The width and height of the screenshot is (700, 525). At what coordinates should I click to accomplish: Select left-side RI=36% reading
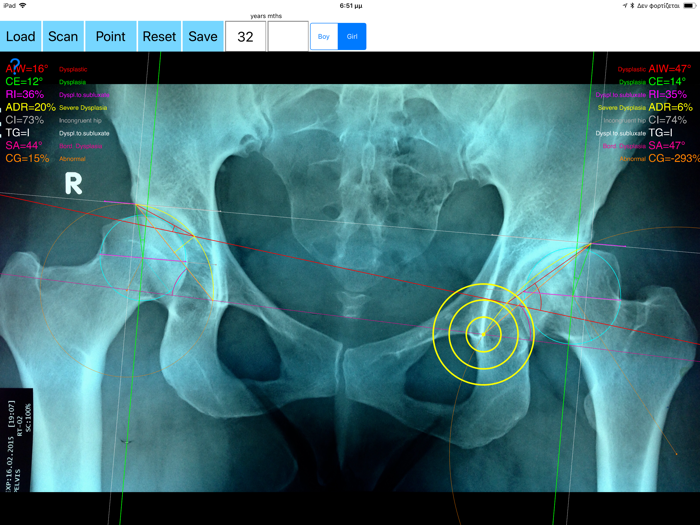(25, 94)
